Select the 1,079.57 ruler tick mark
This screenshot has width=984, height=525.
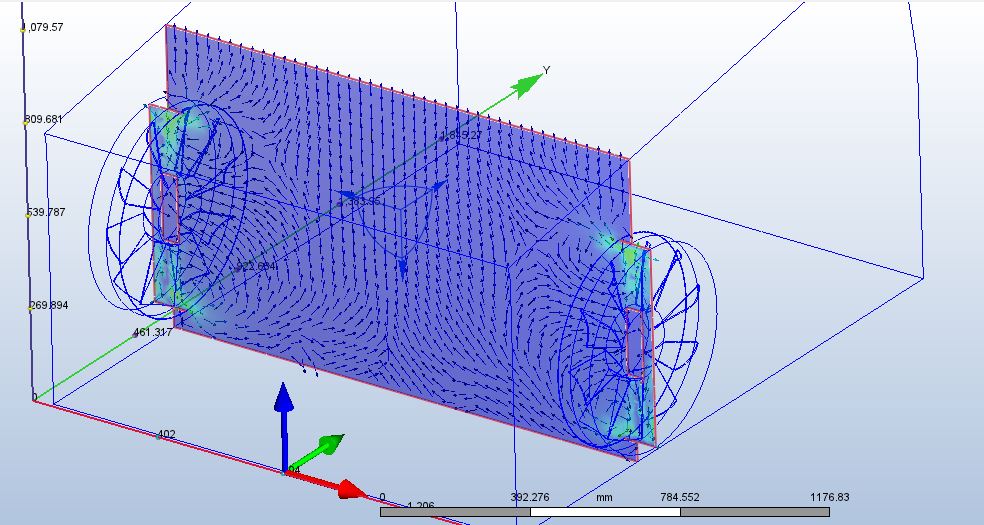tap(23, 28)
